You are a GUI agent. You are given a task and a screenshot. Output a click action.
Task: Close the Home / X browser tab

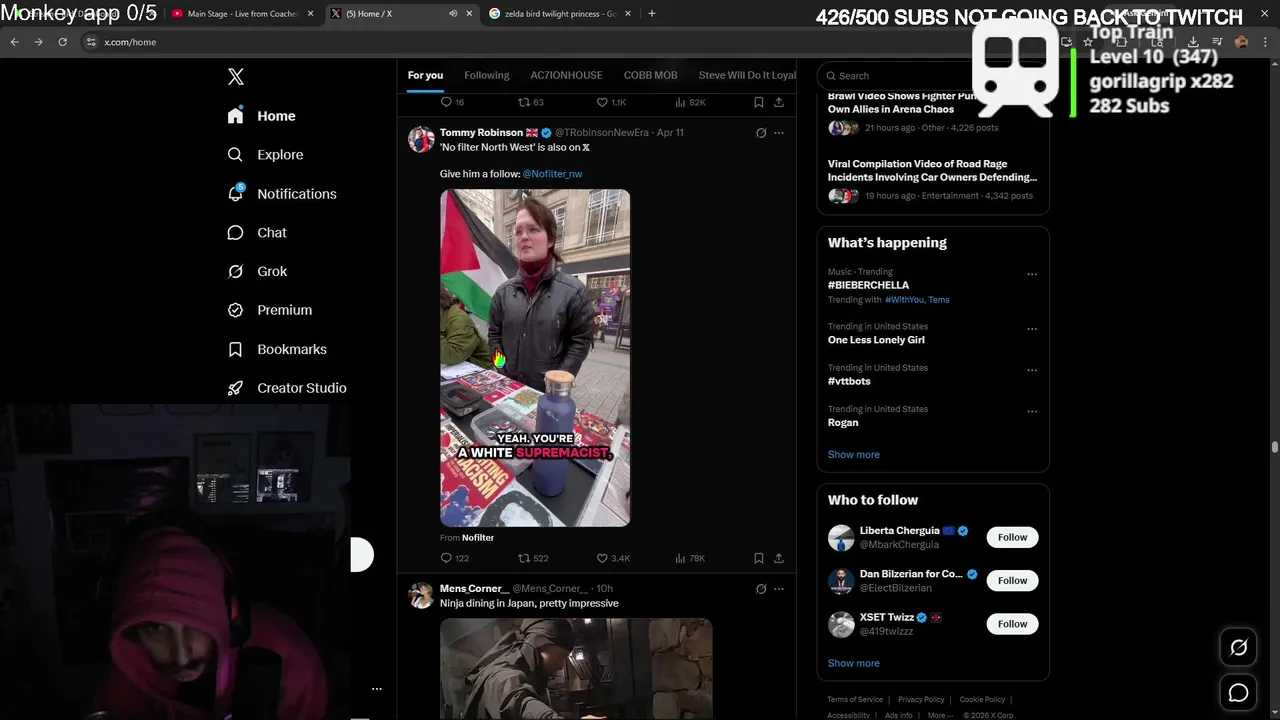[469, 14]
